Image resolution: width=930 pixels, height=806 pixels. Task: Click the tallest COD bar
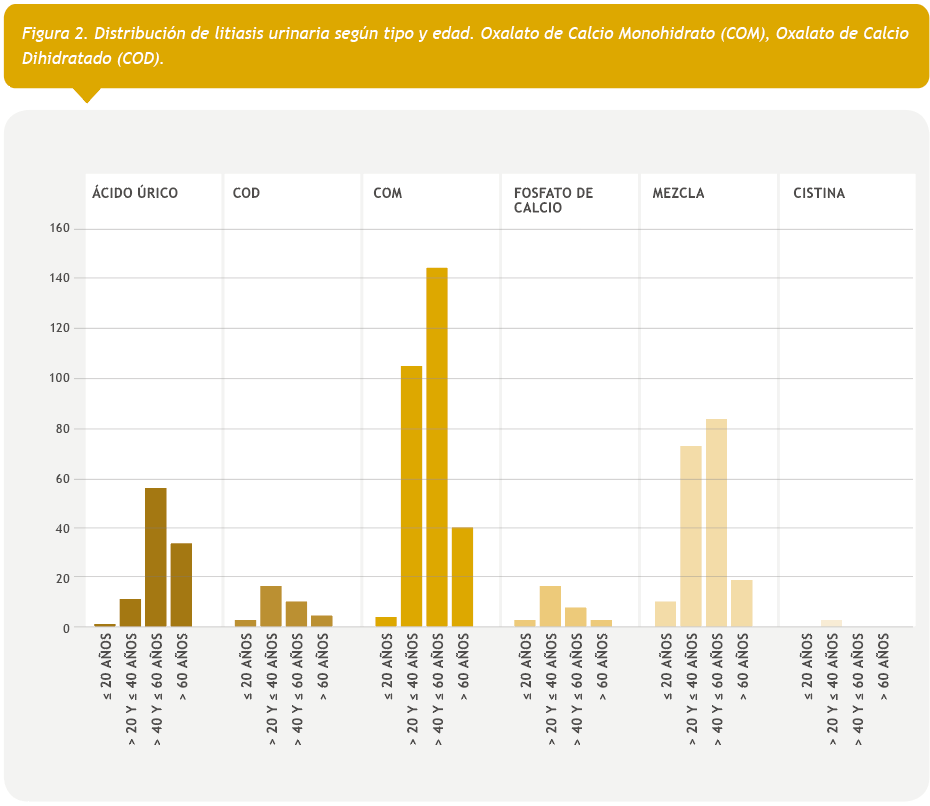tap(270, 607)
